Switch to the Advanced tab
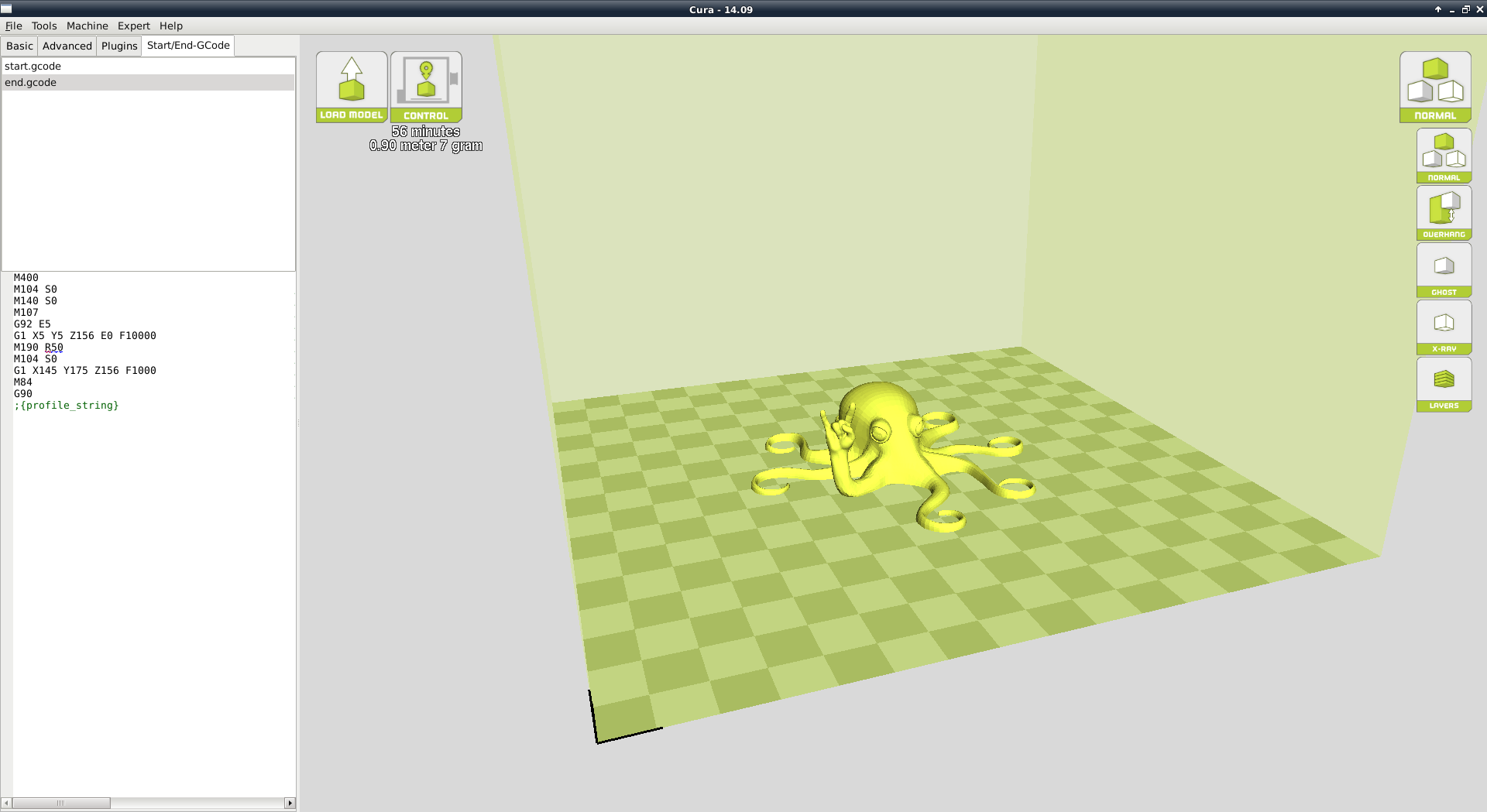1487x812 pixels. point(67,46)
